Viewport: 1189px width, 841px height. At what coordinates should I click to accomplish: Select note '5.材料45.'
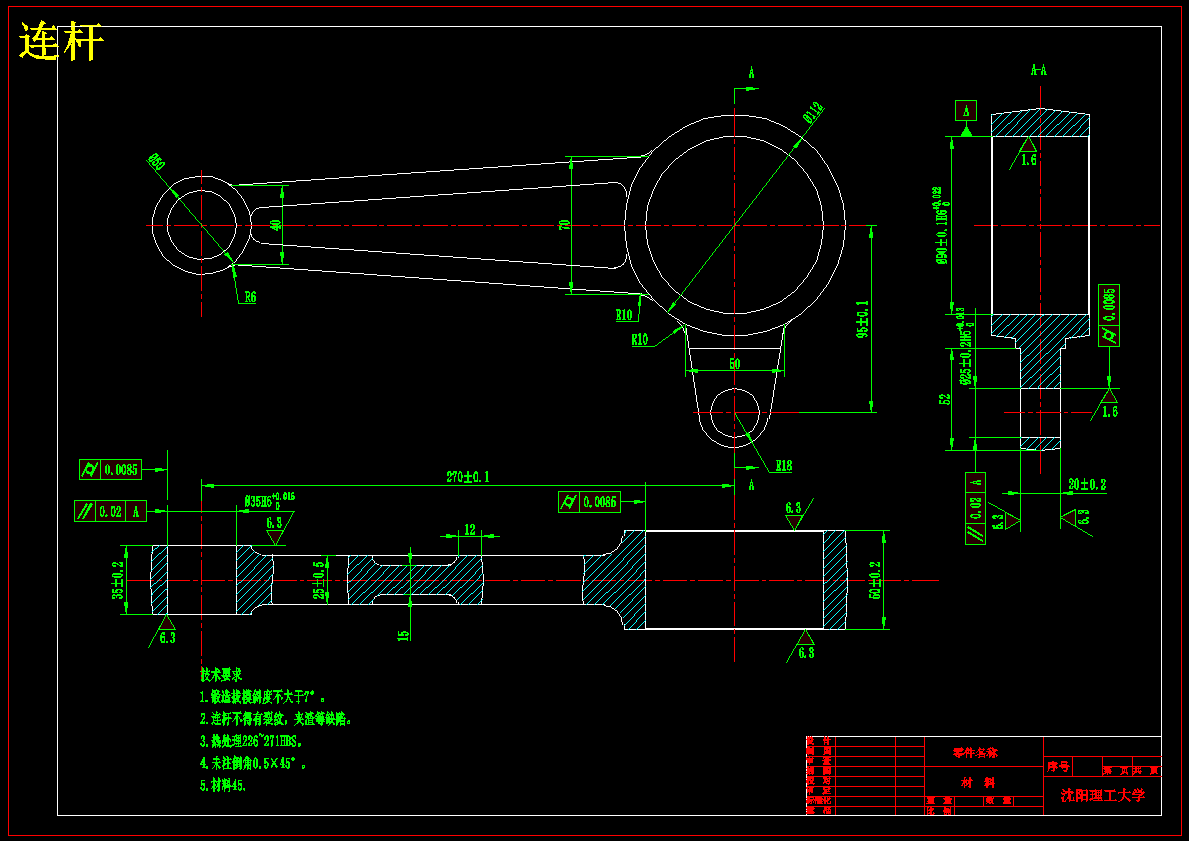click(x=223, y=786)
